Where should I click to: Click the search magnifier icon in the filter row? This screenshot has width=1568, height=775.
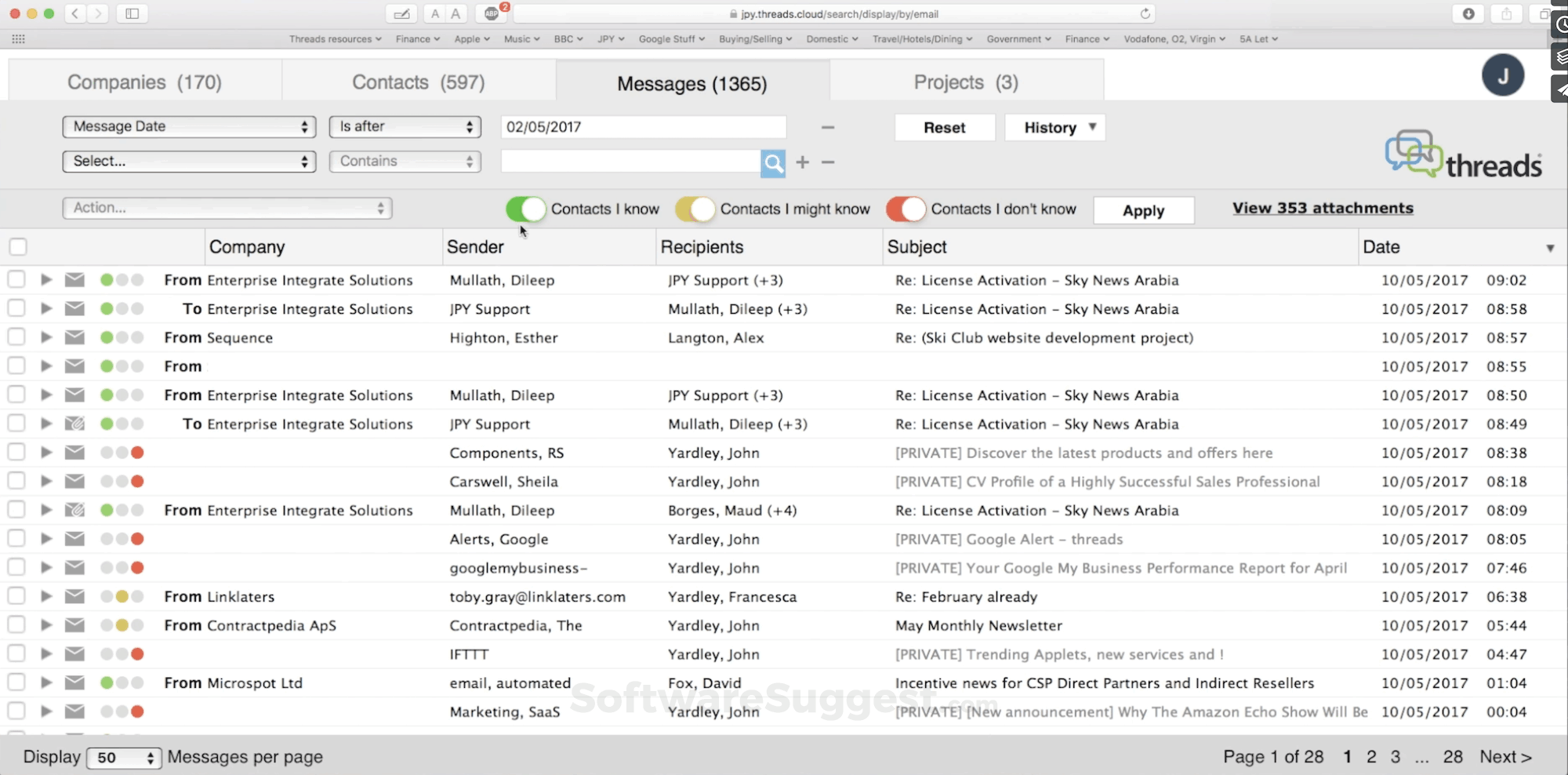773,162
